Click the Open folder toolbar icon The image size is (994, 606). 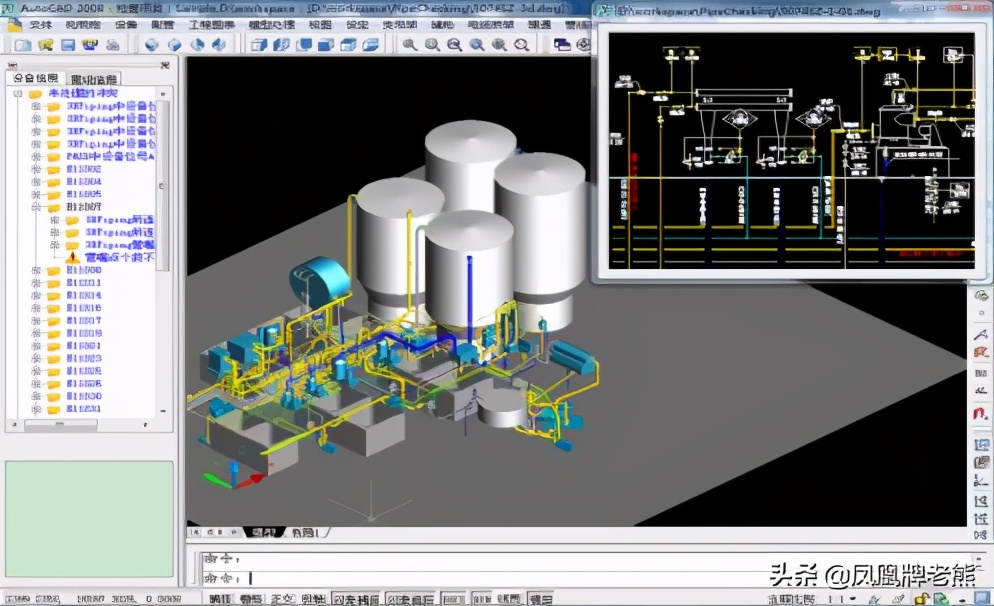tap(45, 45)
